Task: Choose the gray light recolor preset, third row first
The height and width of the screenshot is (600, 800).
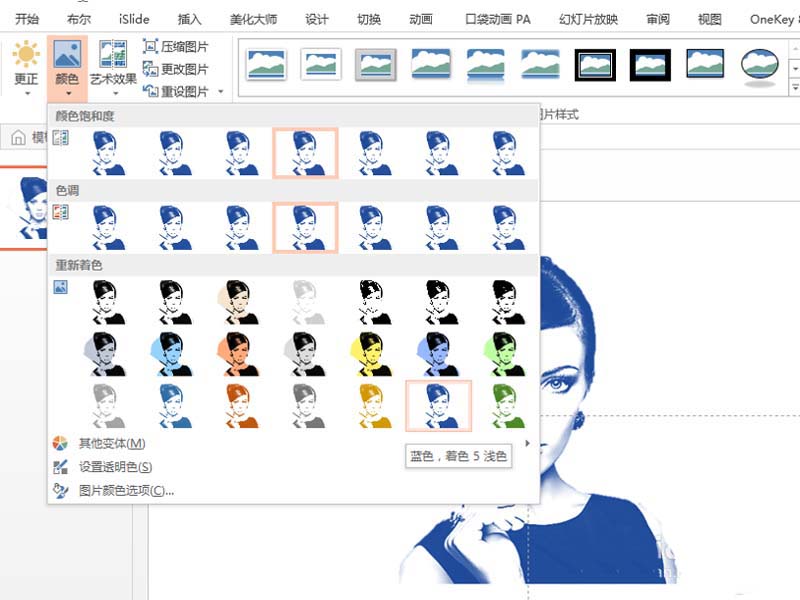Action: click(x=106, y=406)
